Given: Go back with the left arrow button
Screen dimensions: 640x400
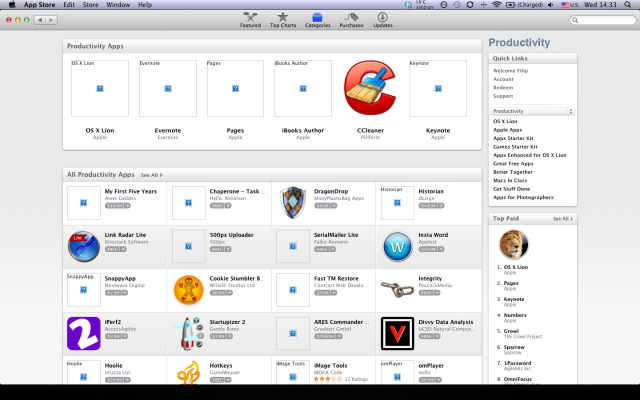Looking at the screenshot, I should [x=40, y=20].
